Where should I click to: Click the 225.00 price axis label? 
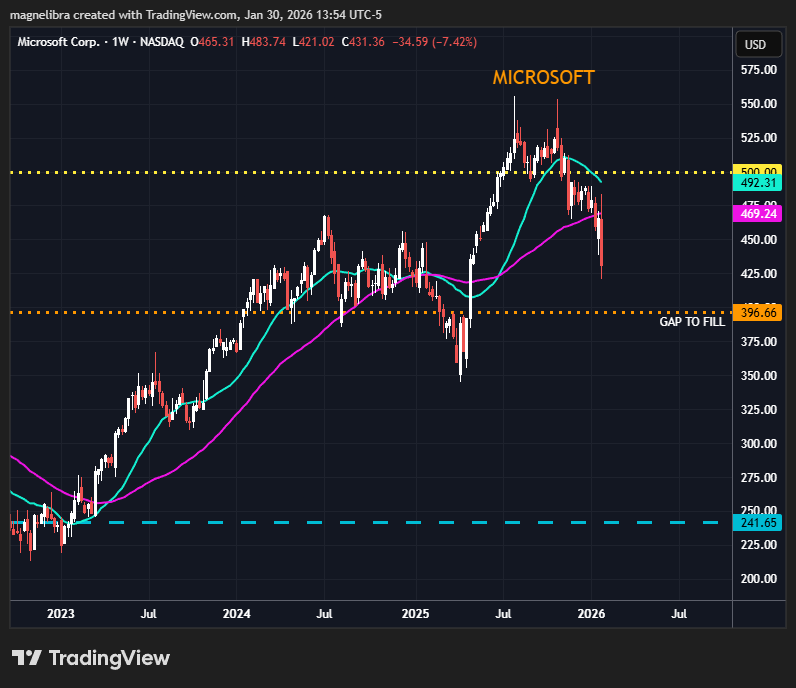click(x=758, y=545)
